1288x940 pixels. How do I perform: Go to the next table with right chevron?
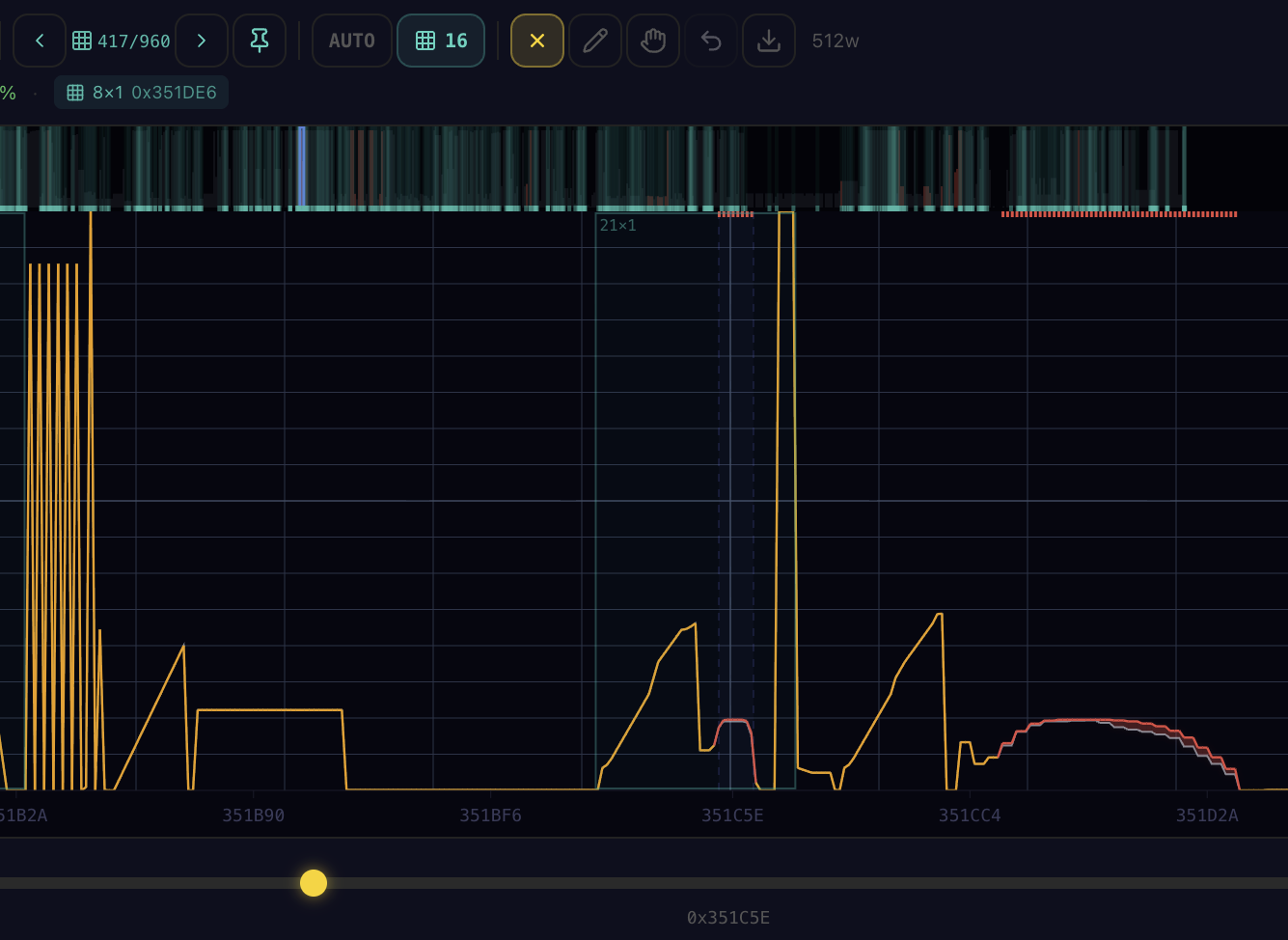tap(202, 41)
